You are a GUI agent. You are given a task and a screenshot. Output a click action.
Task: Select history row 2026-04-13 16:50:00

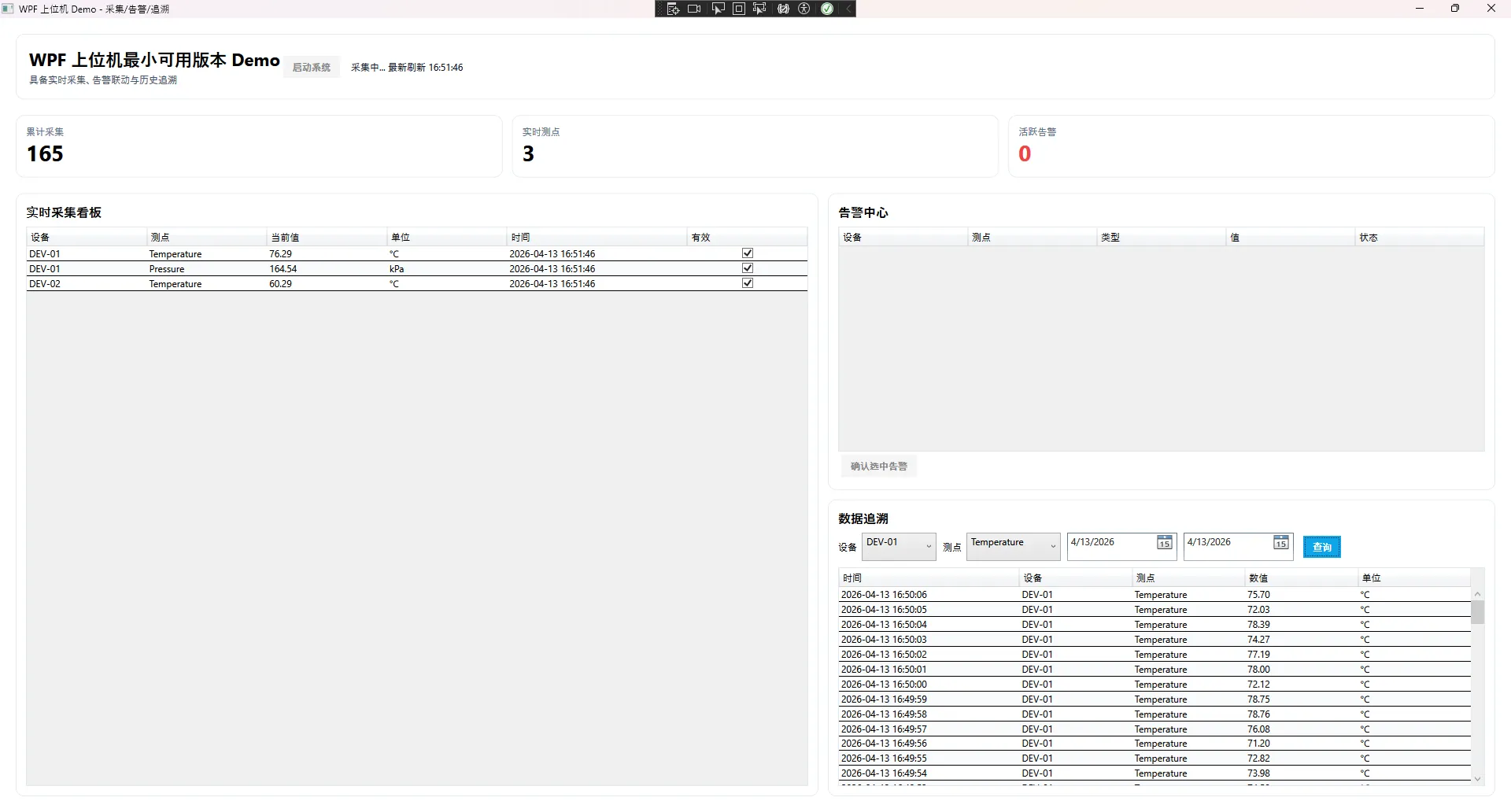click(x=1154, y=684)
